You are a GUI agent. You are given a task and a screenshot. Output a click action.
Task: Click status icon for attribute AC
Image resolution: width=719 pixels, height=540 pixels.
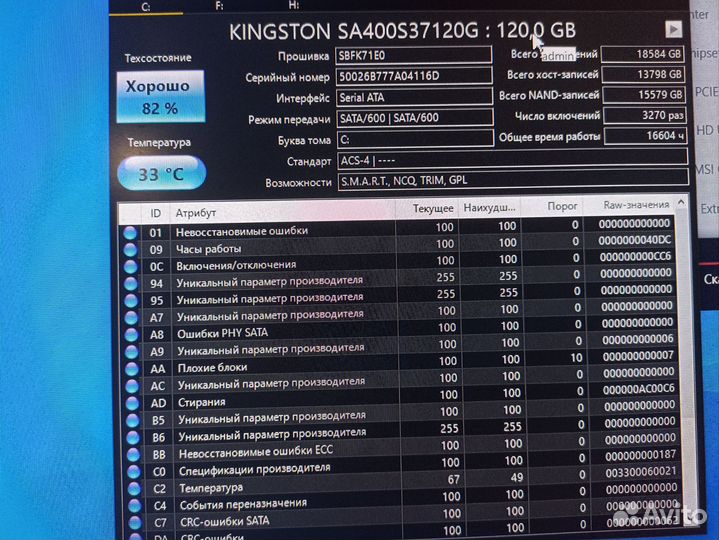pos(133,386)
